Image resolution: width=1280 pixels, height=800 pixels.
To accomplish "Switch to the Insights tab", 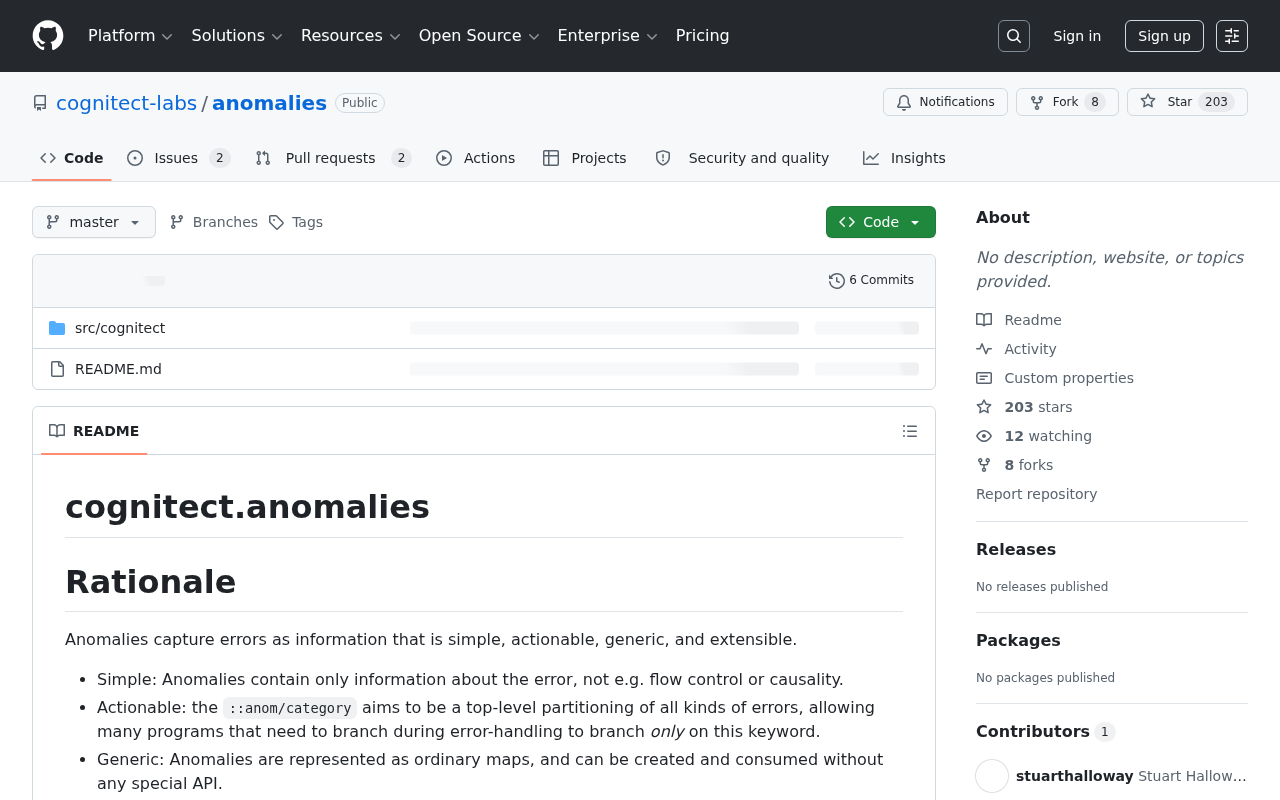I will pos(904,158).
